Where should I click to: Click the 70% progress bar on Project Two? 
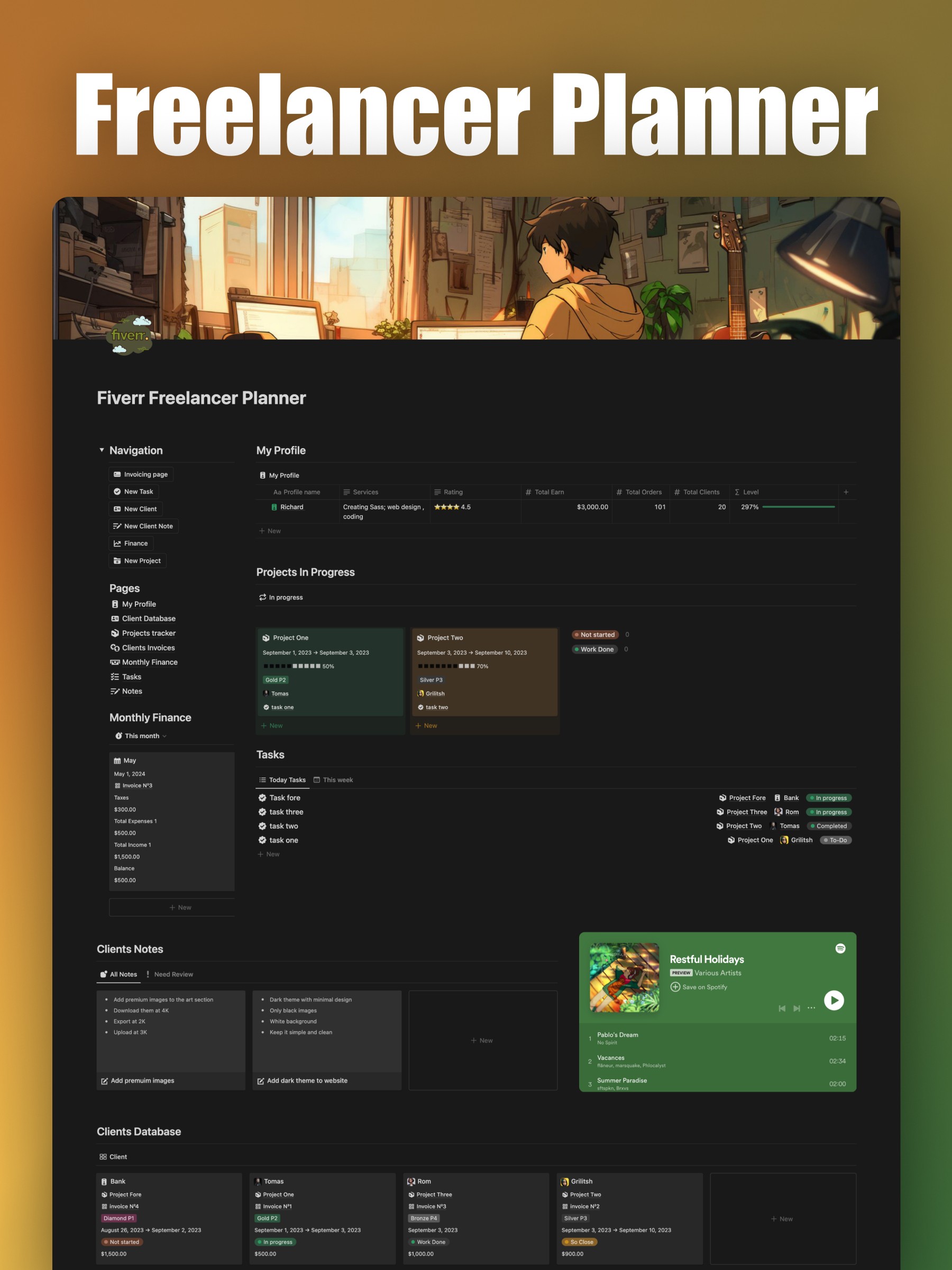[446, 666]
